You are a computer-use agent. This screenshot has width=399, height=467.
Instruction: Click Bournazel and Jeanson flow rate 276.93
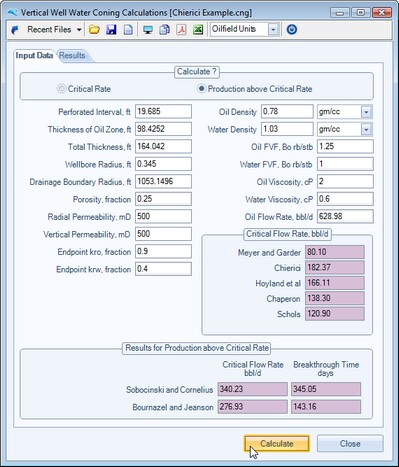point(252,407)
